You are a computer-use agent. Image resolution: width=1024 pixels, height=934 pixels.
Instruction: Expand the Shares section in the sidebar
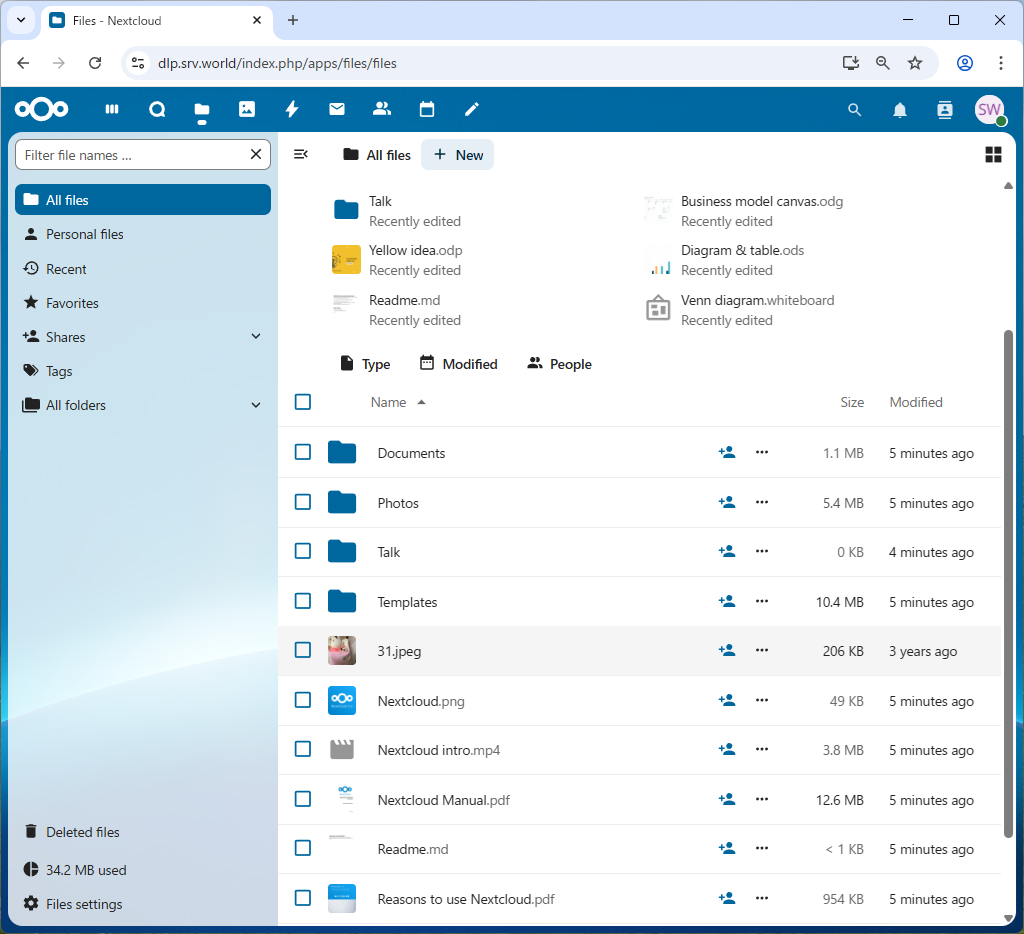point(256,337)
